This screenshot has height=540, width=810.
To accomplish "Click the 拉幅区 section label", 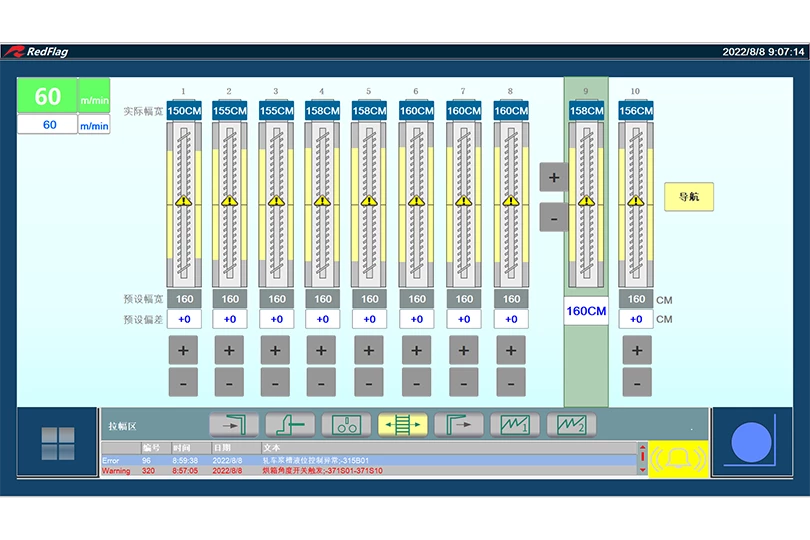I will tap(122, 426).
